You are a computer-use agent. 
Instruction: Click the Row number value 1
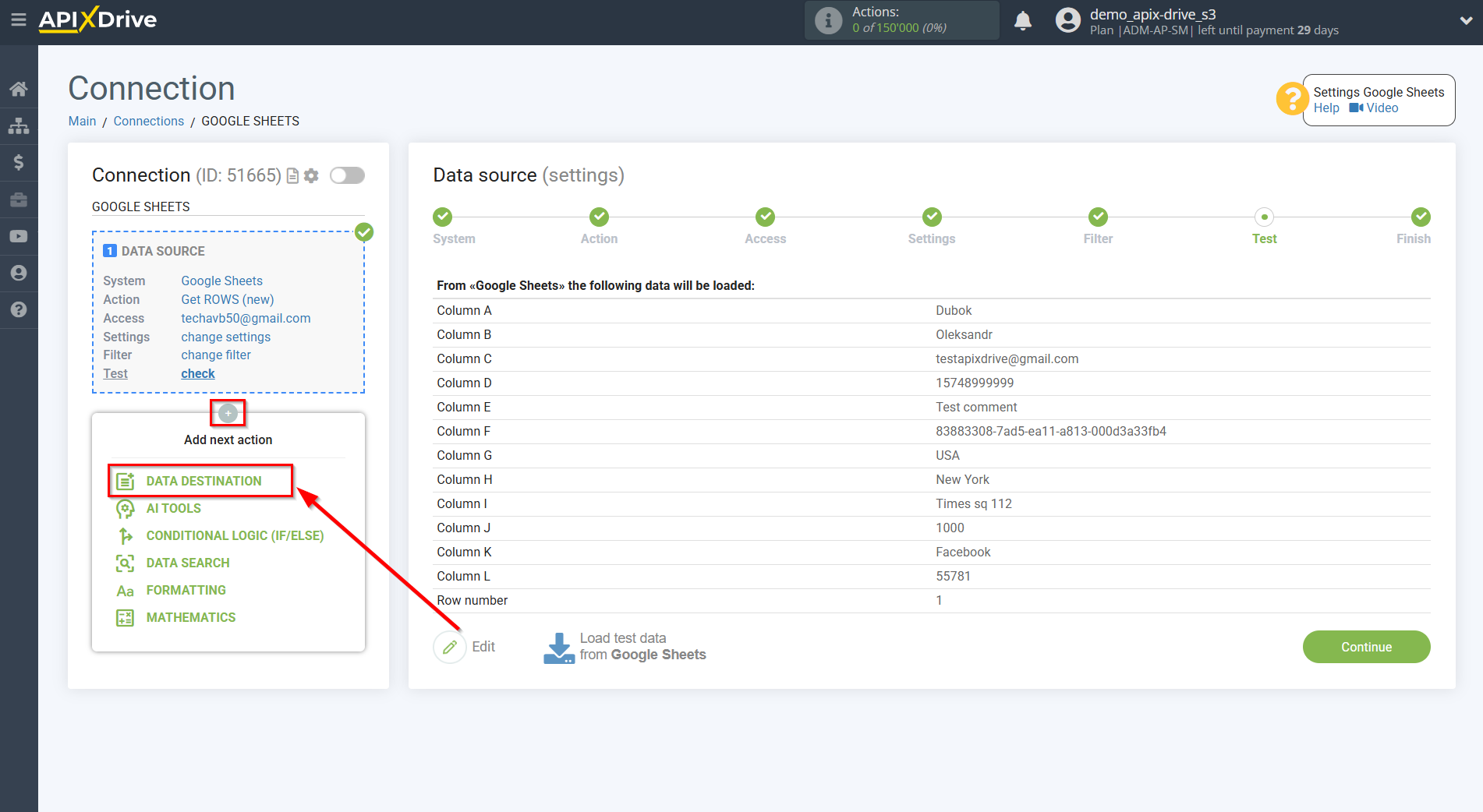coord(939,600)
